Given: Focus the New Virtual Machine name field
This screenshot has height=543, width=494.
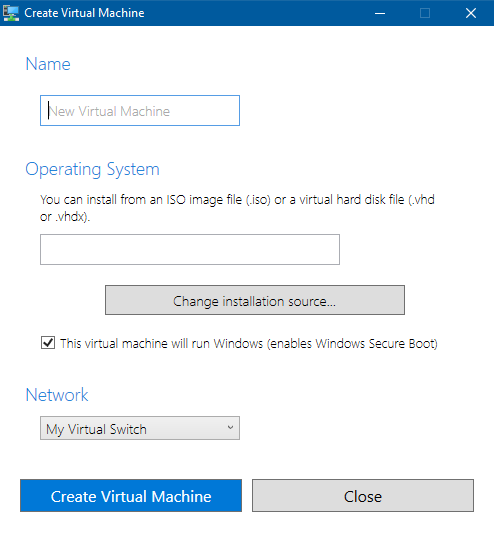Looking at the screenshot, I should point(140,110).
